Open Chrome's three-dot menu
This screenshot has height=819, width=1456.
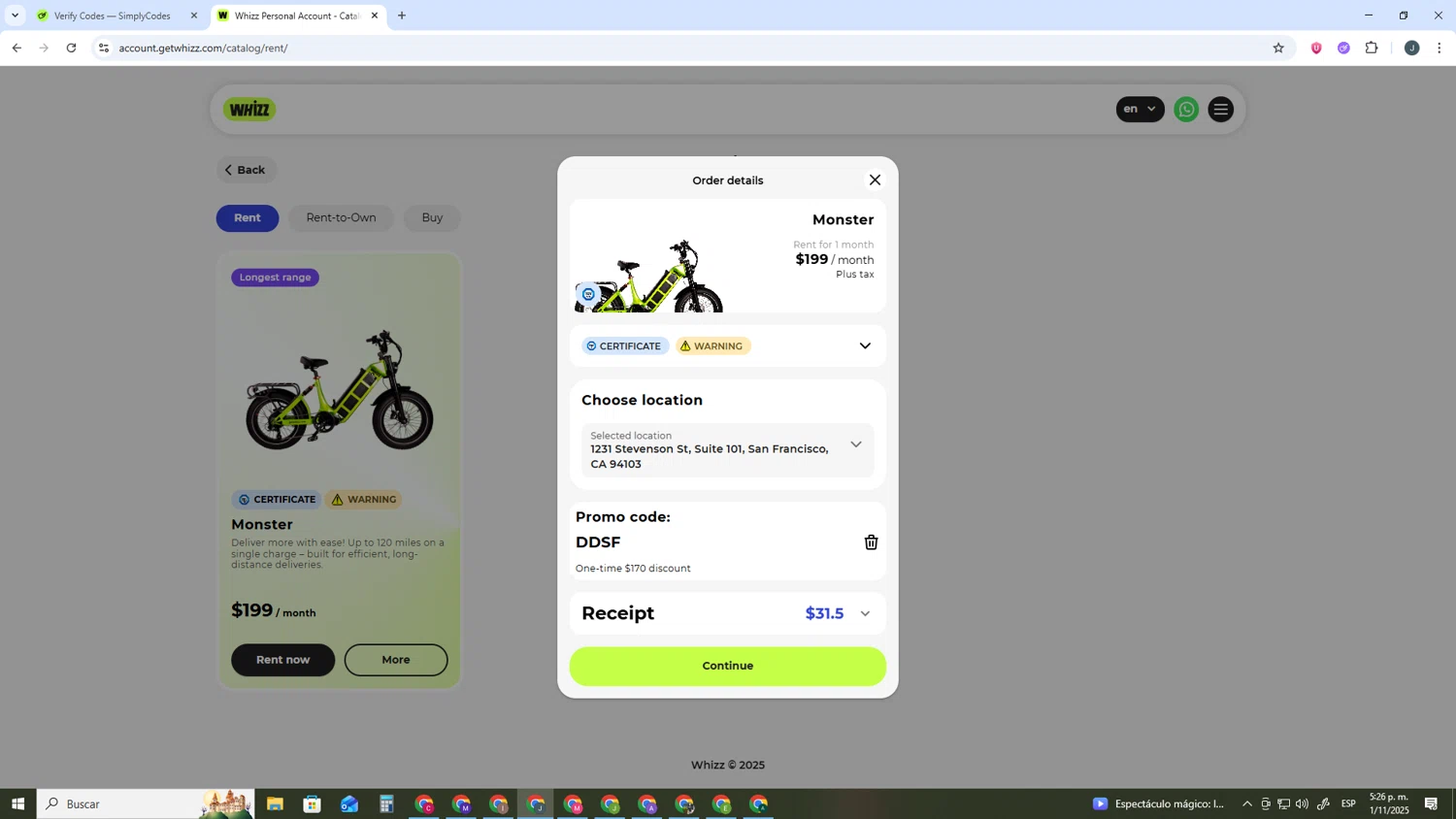[x=1439, y=48]
